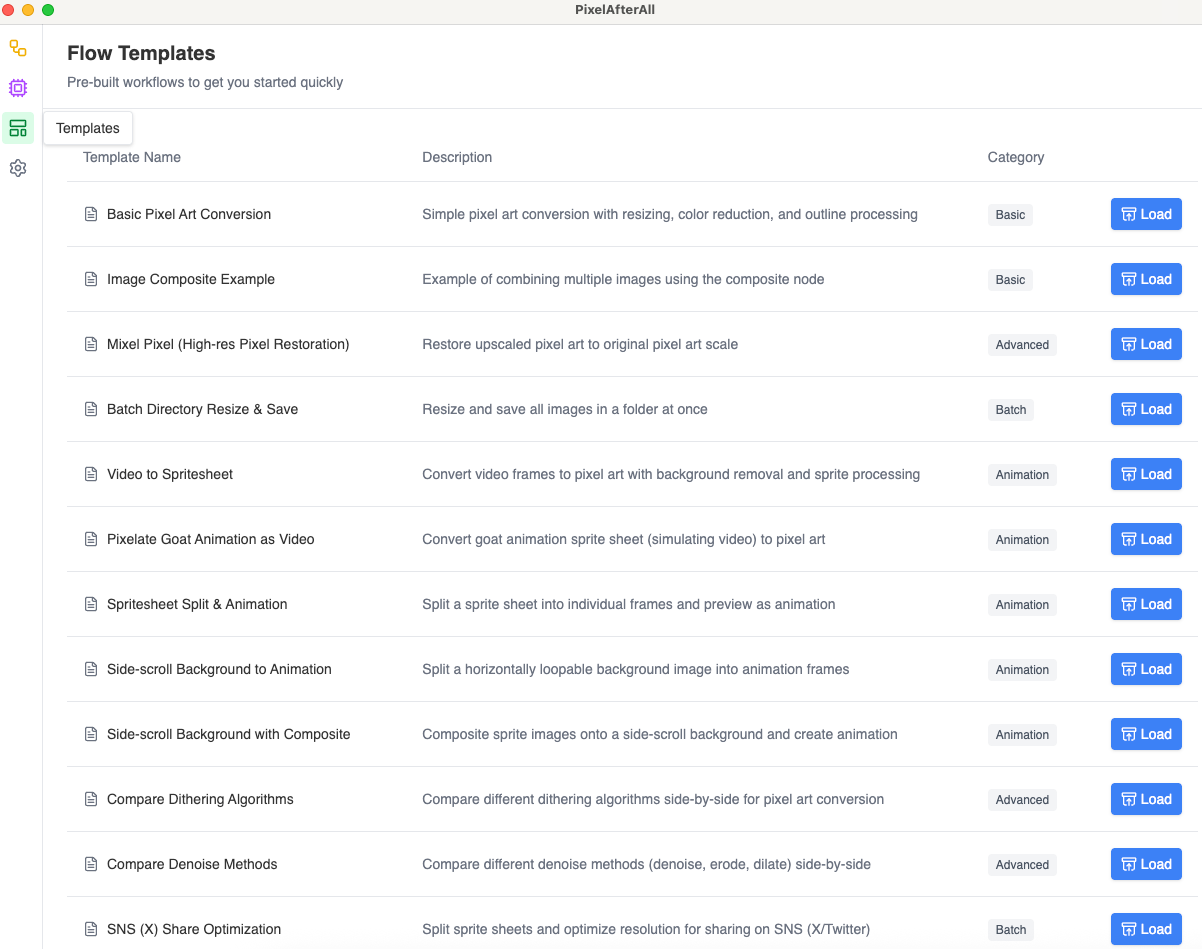Load the Batch Directory Resize & Save template
Image resolution: width=1202 pixels, height=949 pixels.
[x=1146, y=409]
